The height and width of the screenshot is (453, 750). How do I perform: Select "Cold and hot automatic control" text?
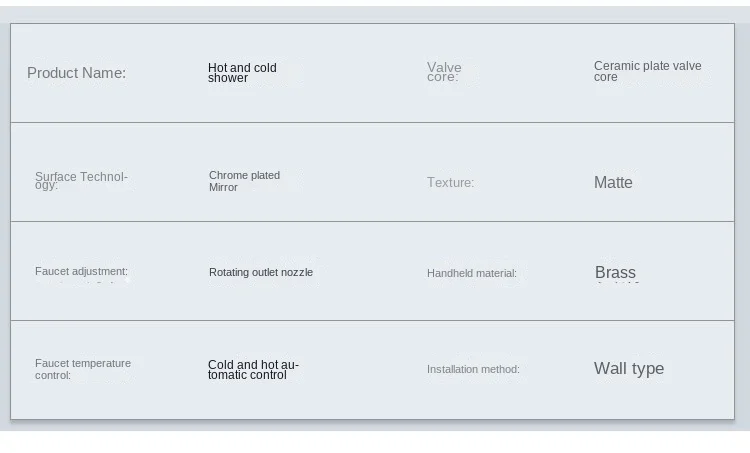coord(253,370)
